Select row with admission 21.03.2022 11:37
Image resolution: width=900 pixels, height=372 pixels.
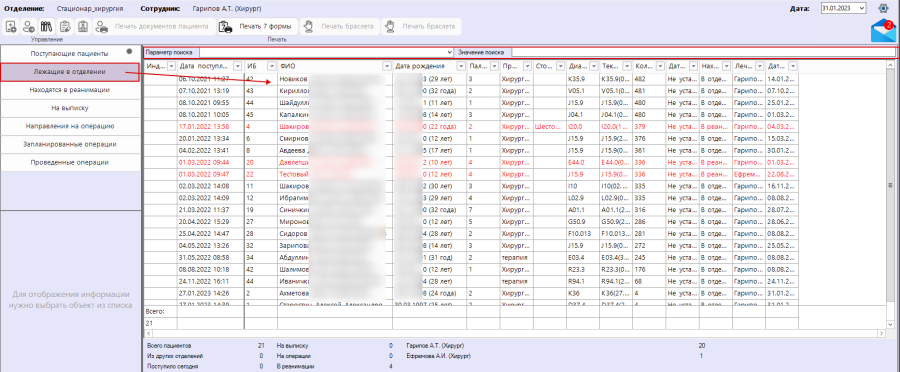pos(471,210)
